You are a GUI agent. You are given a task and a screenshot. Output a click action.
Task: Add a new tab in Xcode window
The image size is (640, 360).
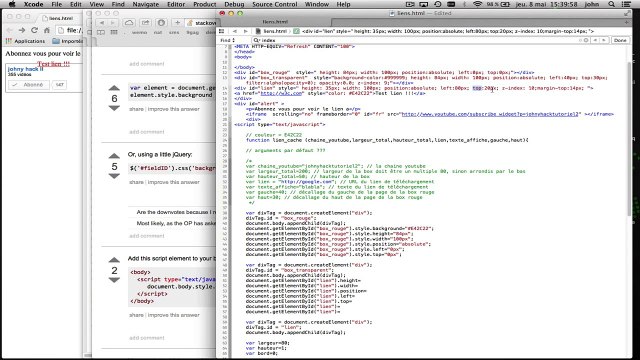pos(627,22)
